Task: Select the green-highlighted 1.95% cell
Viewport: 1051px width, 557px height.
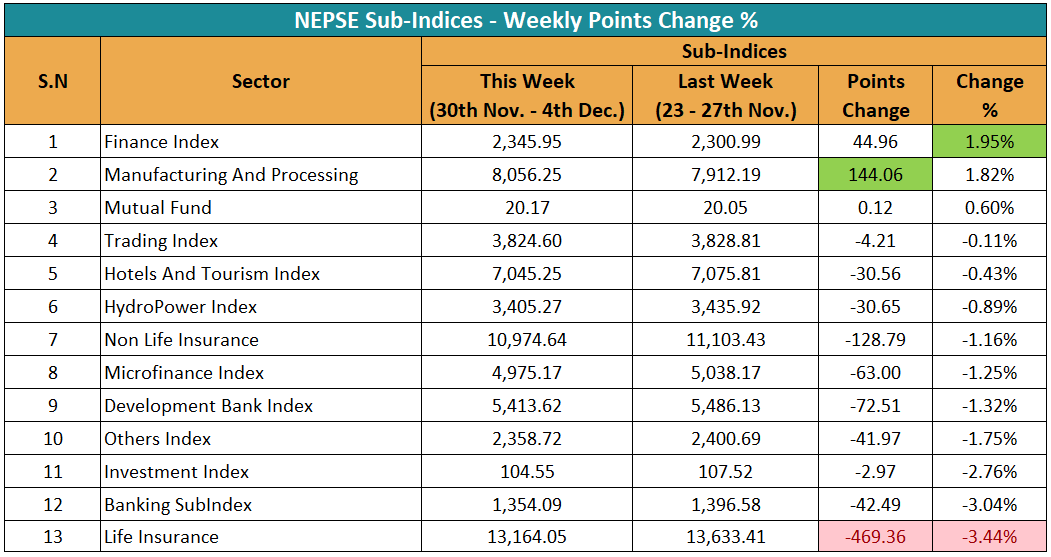Action: point(989,142)
